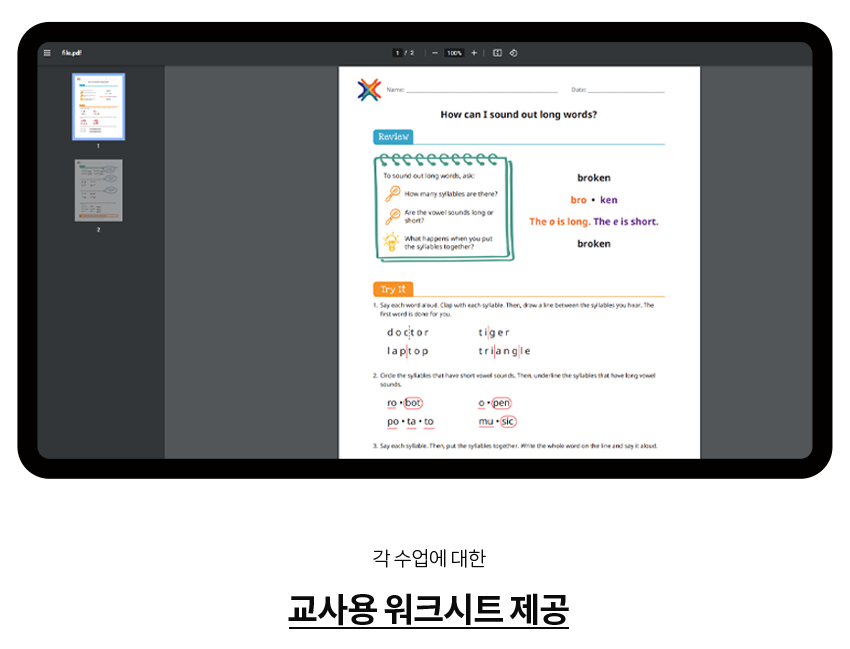Viewport: 850px width, 649px height.
Task: Click the circled syllable "bot"
Action: pos(413,403)
